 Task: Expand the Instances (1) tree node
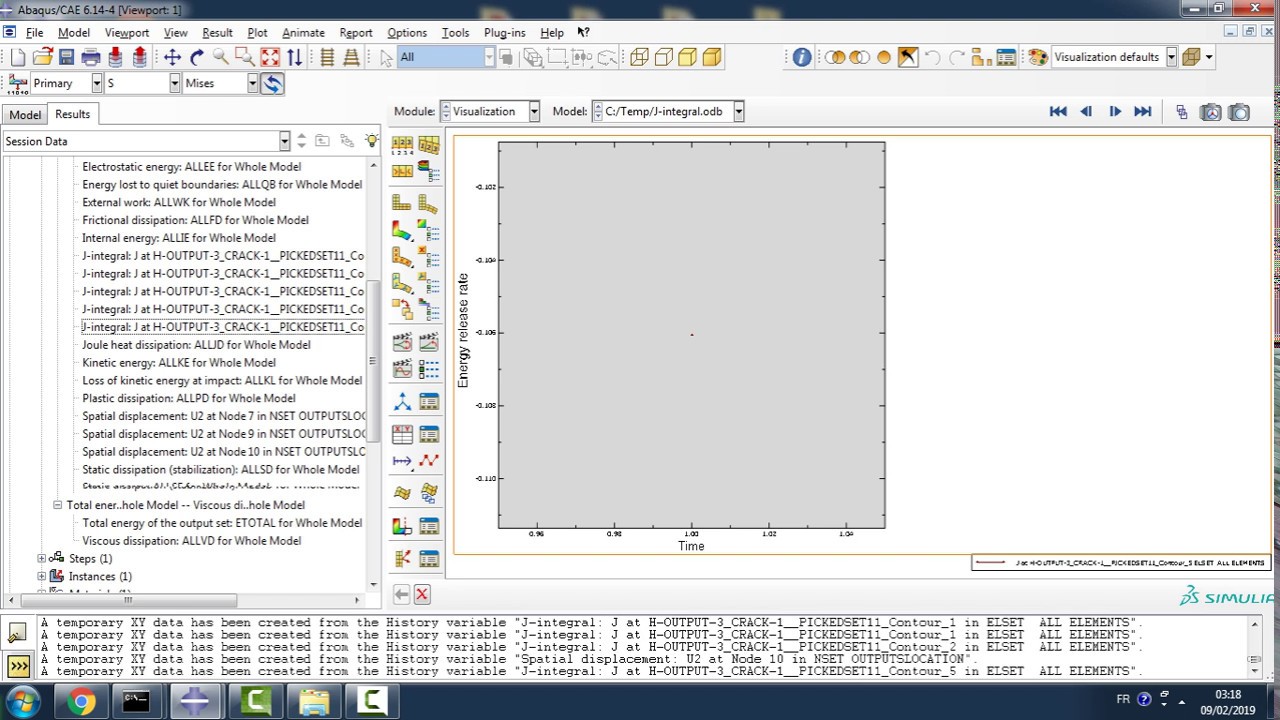pos(42,577)
